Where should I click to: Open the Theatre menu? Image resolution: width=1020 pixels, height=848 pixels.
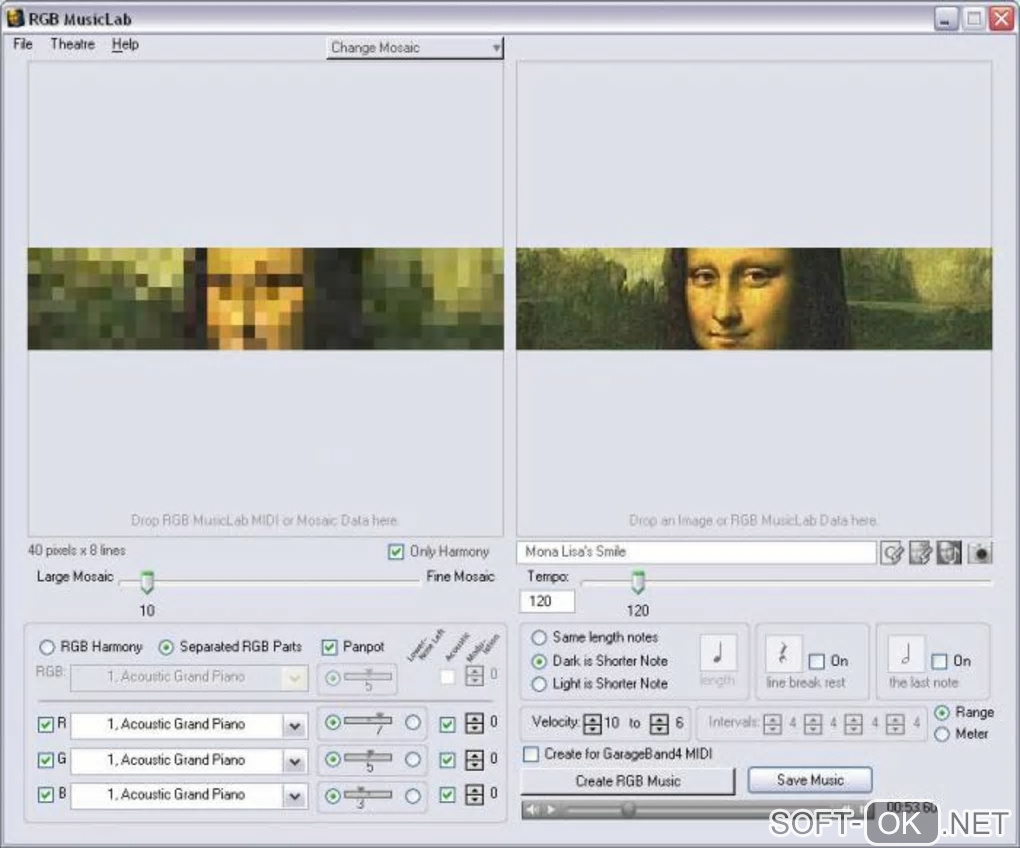tap(73, 44)
